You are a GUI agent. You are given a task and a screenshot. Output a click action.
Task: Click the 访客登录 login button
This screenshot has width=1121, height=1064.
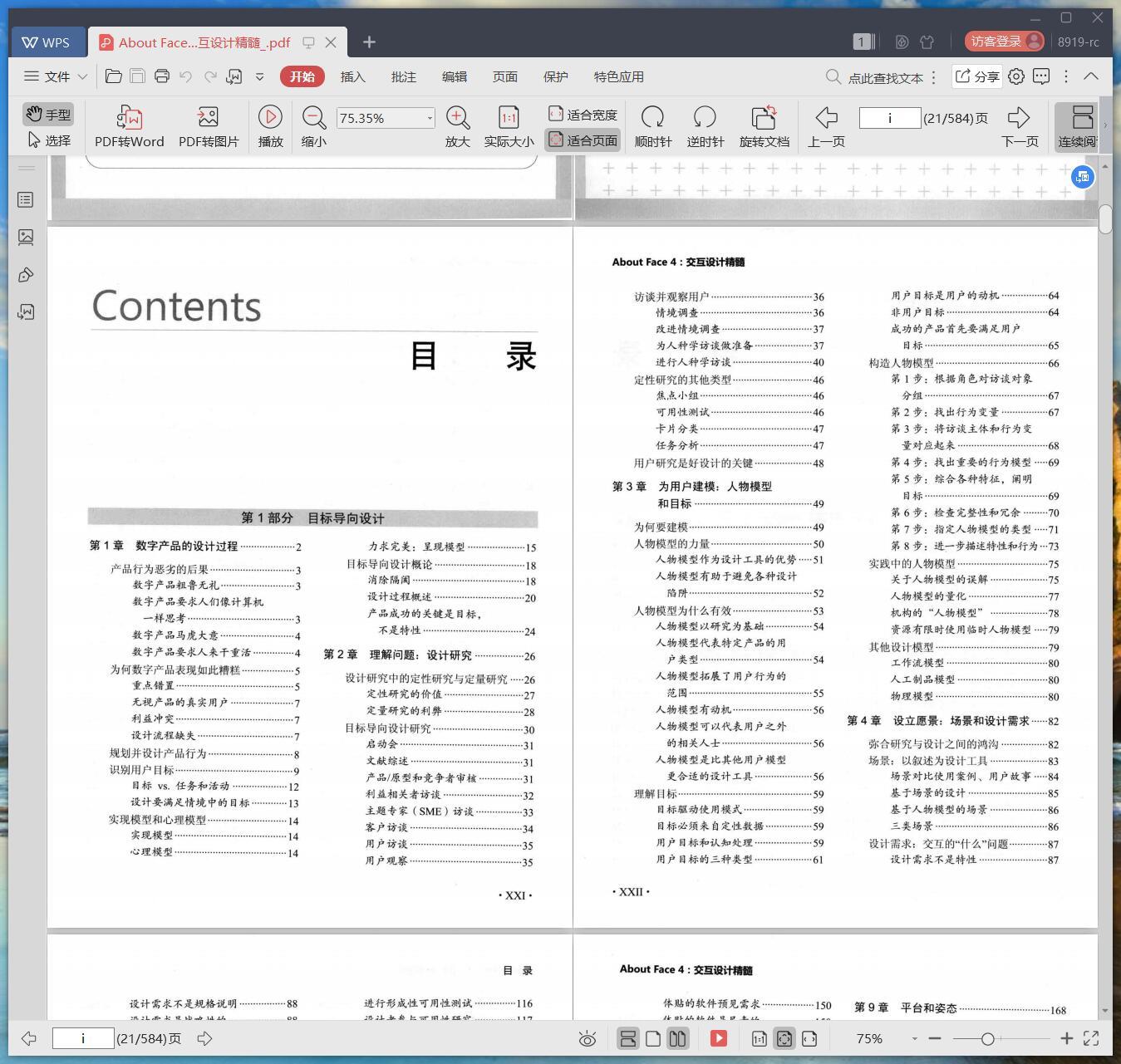1004,42
